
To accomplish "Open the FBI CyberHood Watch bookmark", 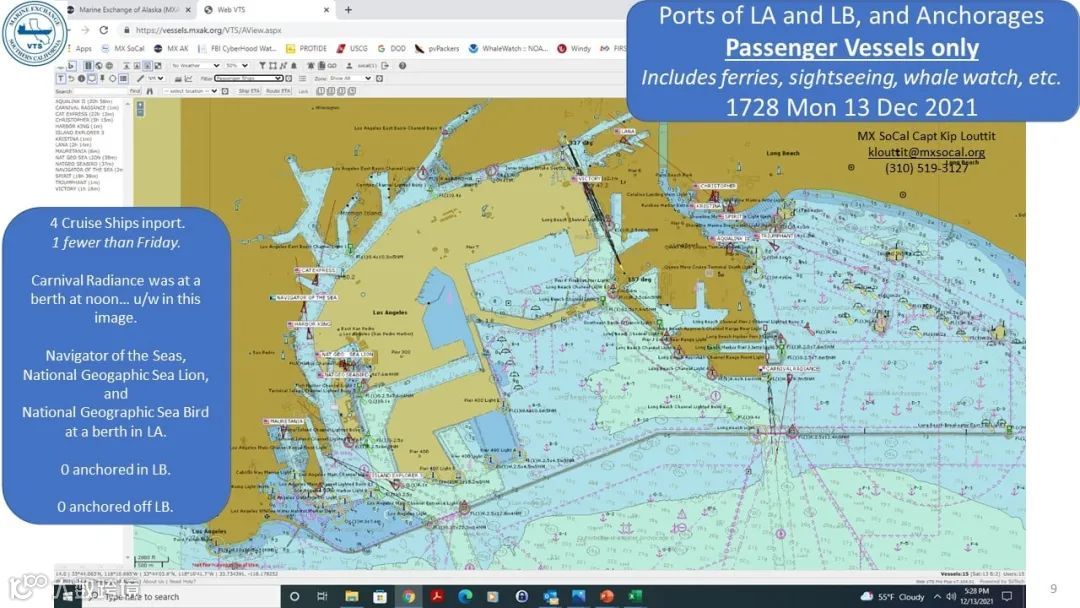I will [x=237, y=48].
